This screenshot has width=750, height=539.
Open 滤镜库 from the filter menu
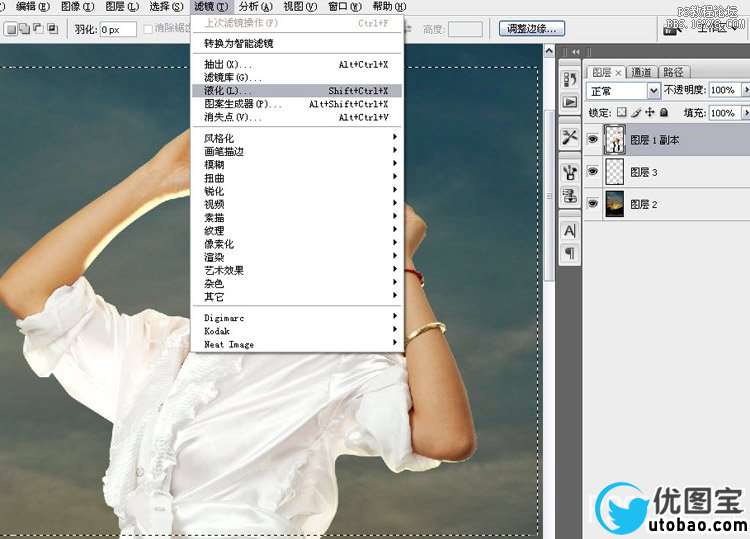click(297, 77)
